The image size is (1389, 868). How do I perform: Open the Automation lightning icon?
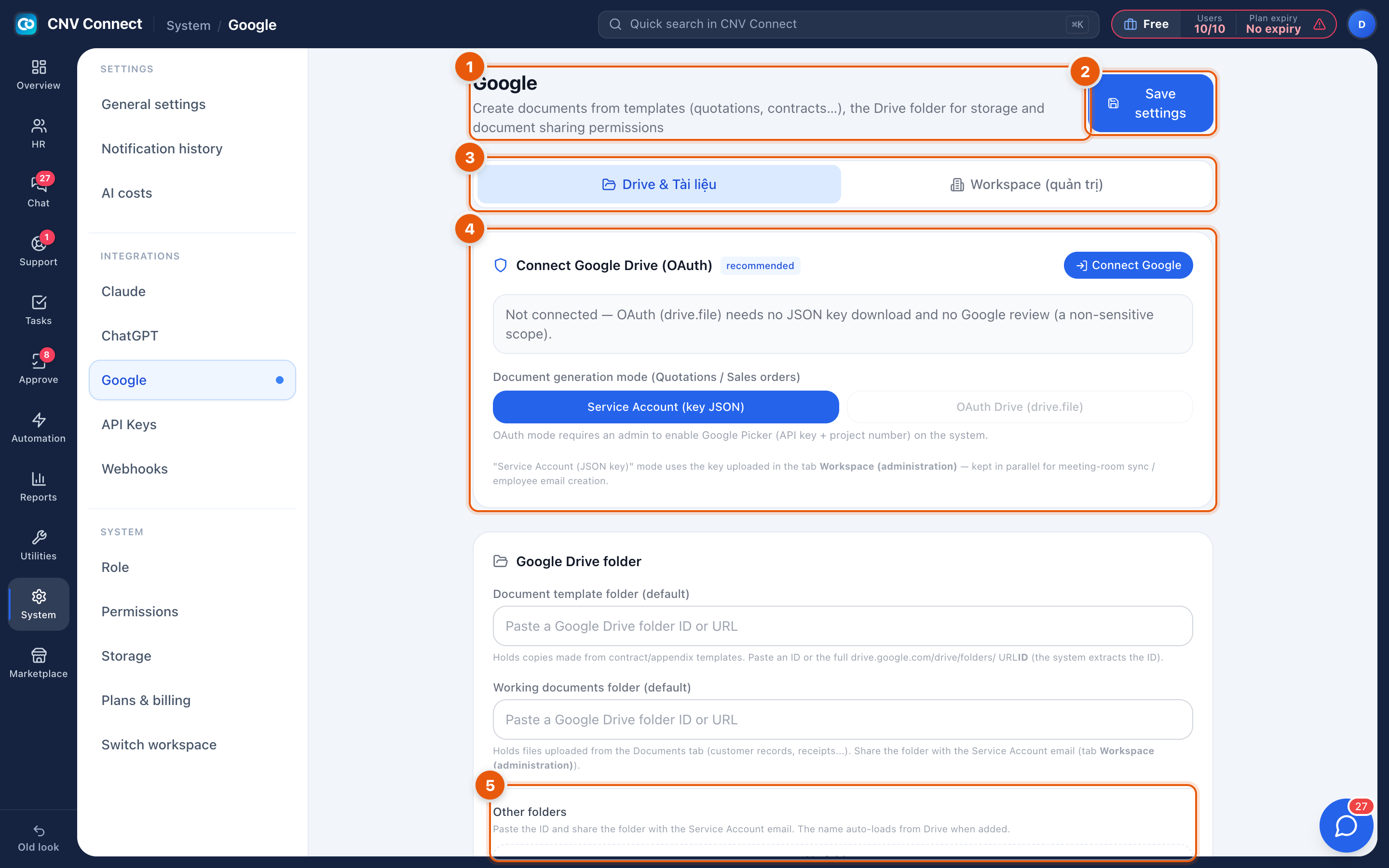click(39, 420)
